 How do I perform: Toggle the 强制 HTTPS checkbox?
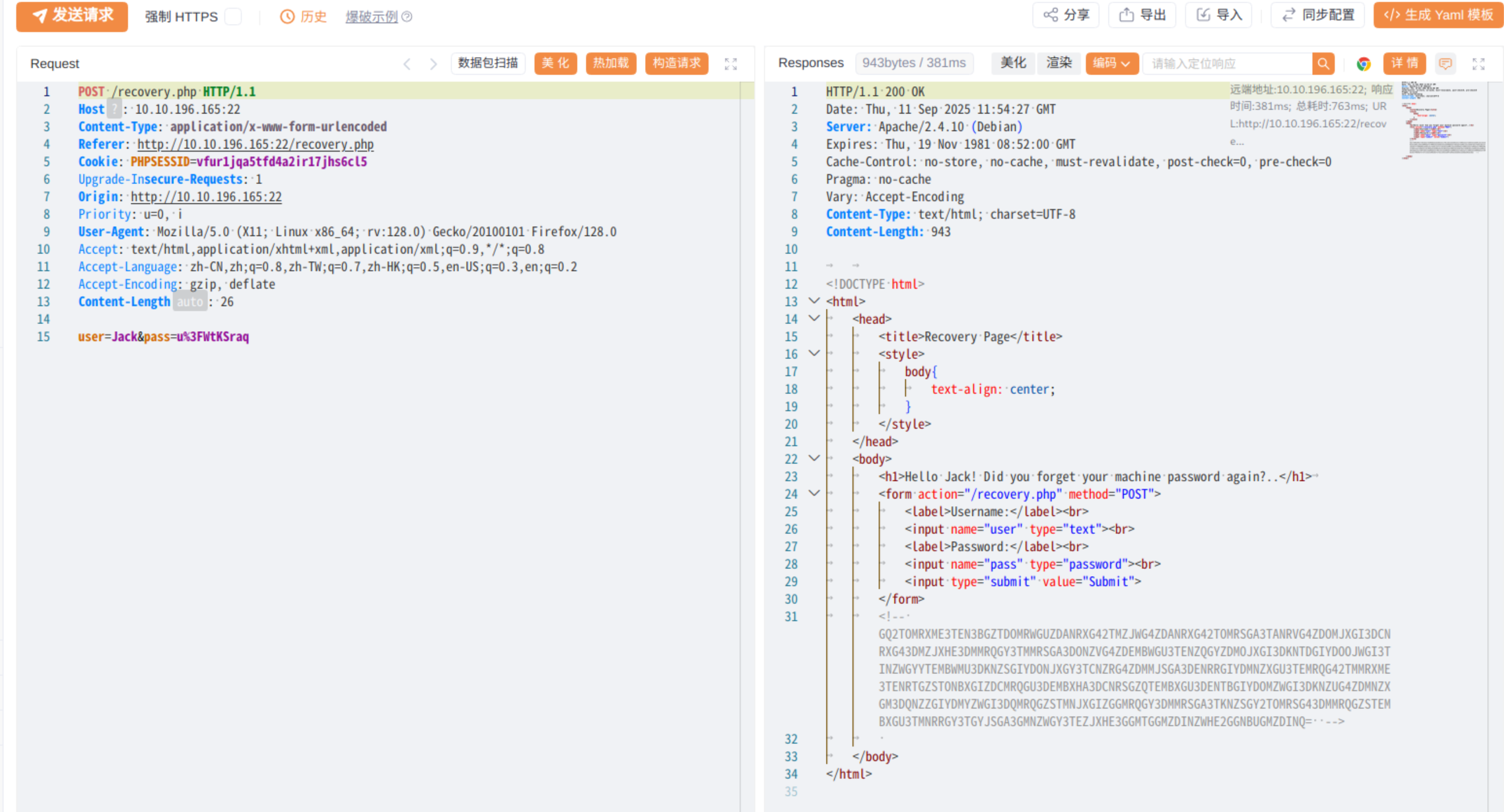pyautogui.click(x=233, y=17)
